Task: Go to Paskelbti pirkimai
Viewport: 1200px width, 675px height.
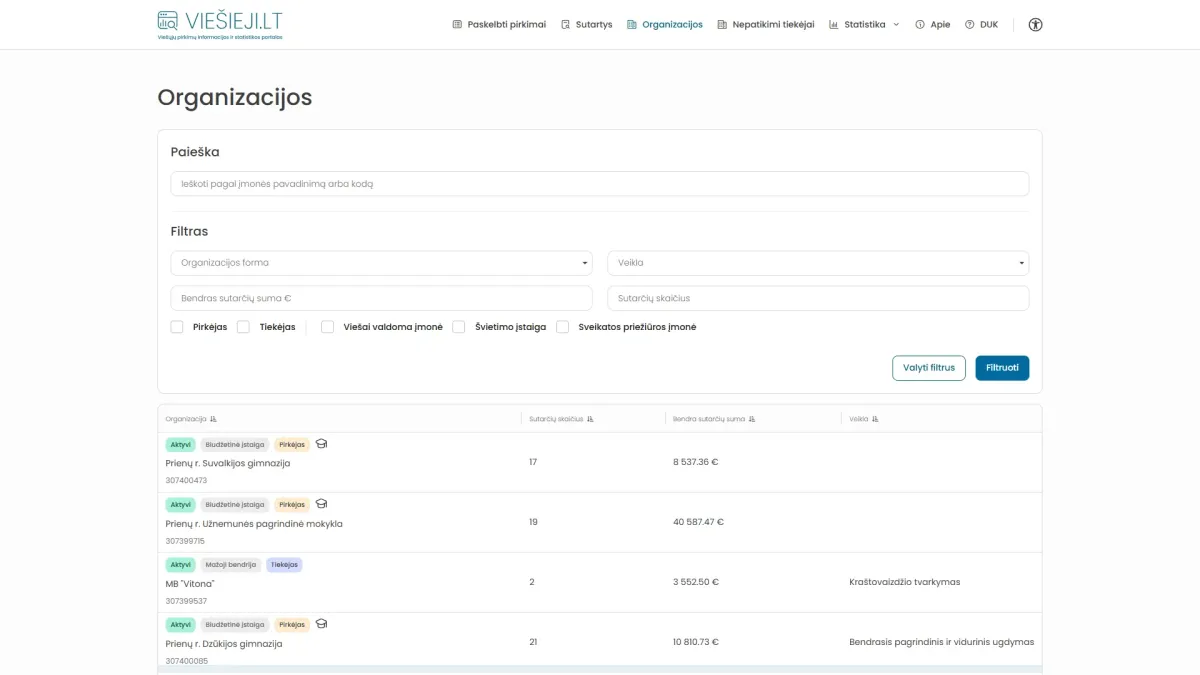Action: click(499, 25)
